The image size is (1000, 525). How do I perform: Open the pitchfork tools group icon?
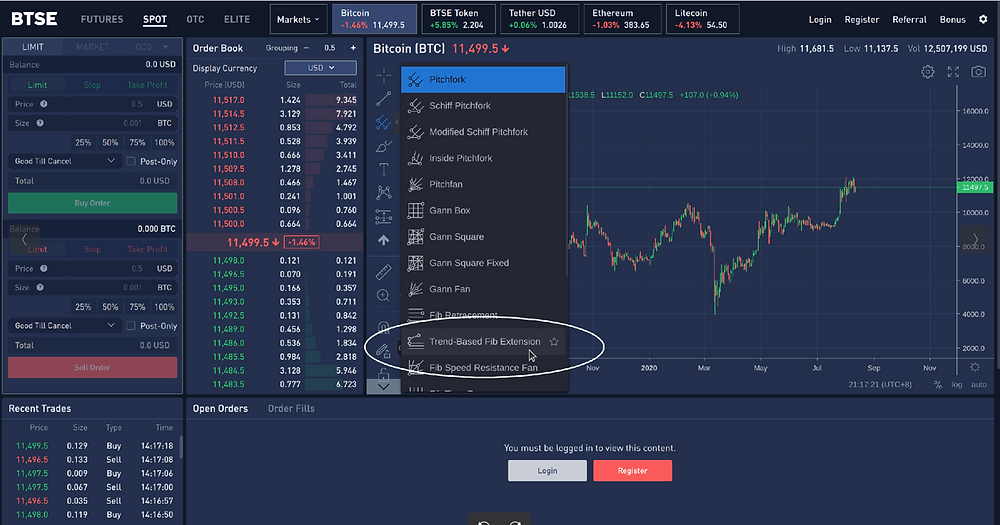pyautogui.click(x=383, y=122)
